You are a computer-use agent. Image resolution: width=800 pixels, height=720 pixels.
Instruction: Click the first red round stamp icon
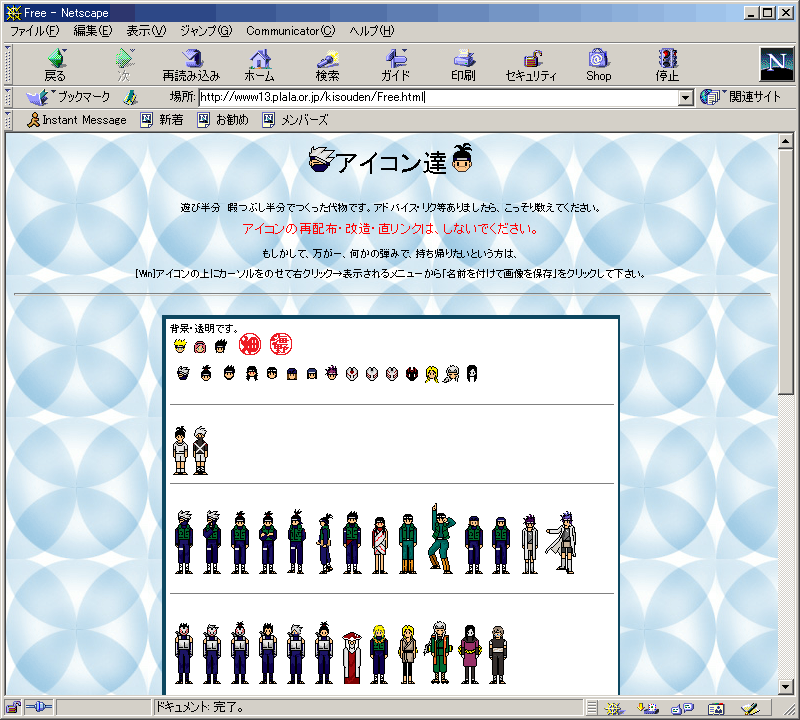point(250,344)
